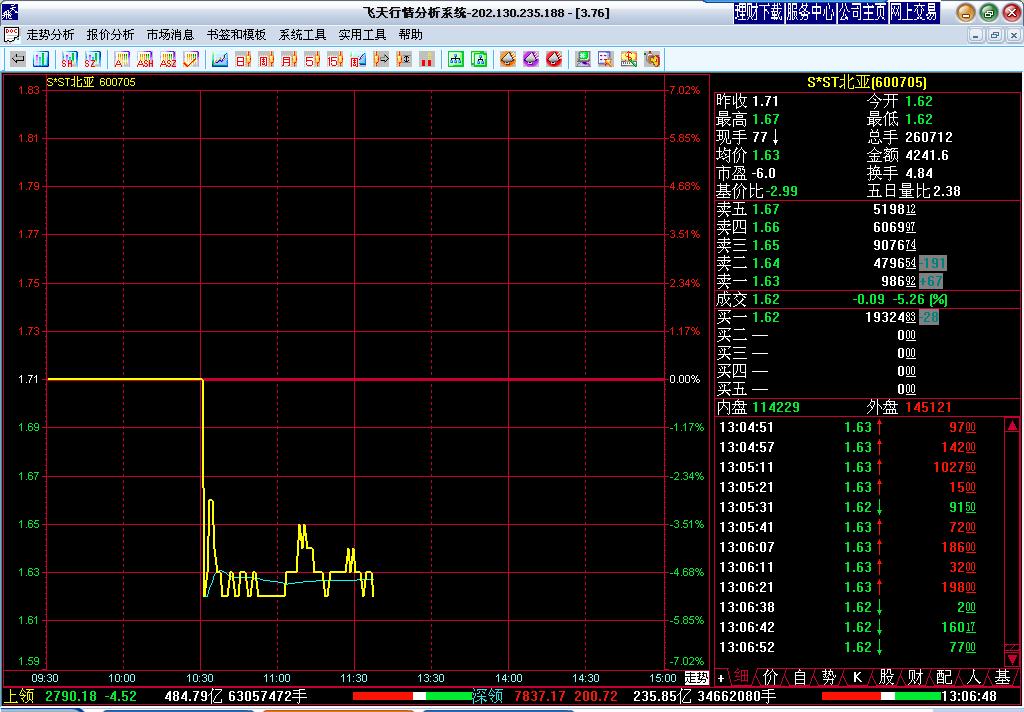Open the checkmark watchlist toolbar icon
This screenshot has width=1024, height=712.
pyautogui.click(x=191, y=59)
